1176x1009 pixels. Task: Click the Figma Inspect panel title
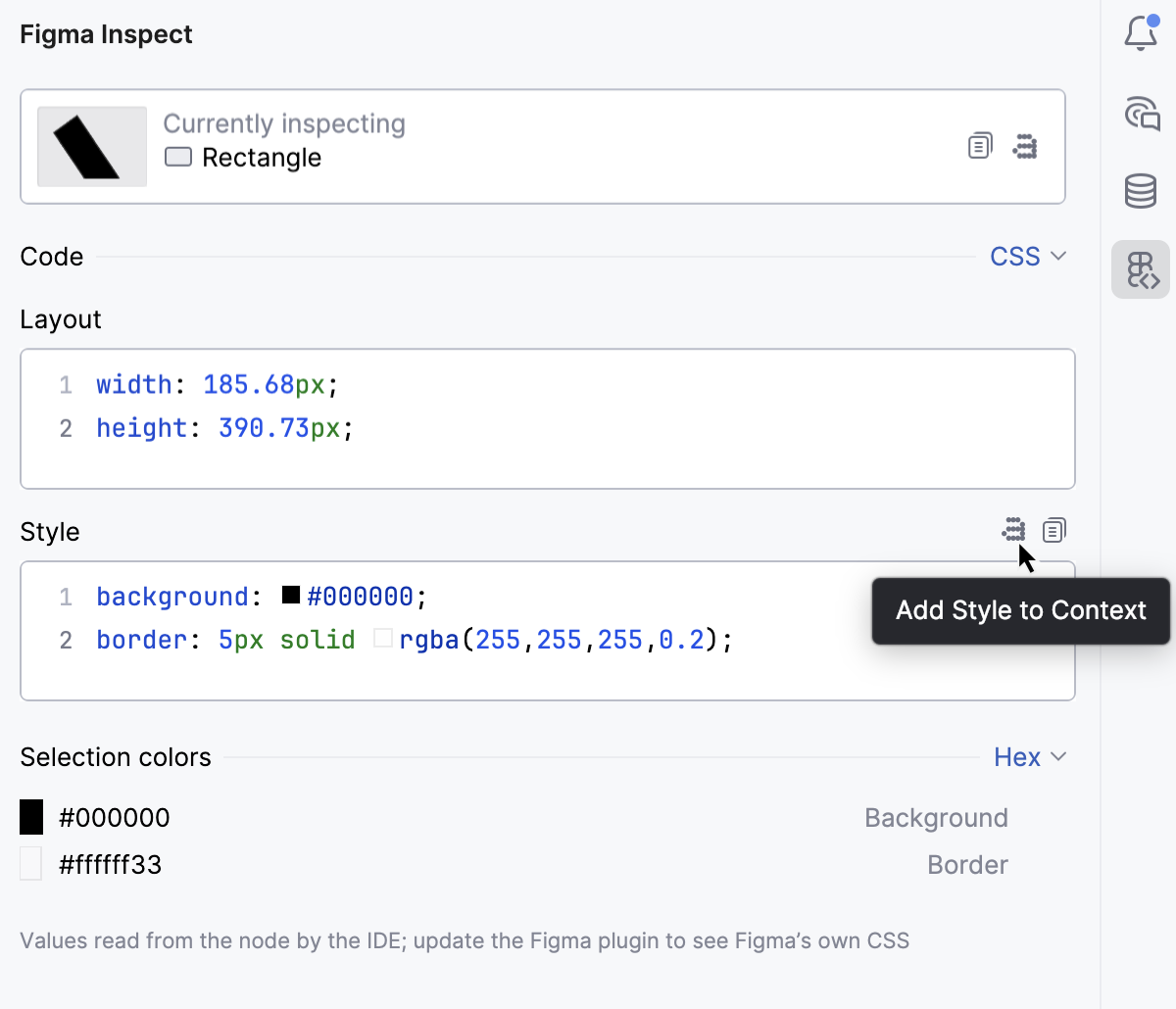pyautogui.click(x=106, y=34)
